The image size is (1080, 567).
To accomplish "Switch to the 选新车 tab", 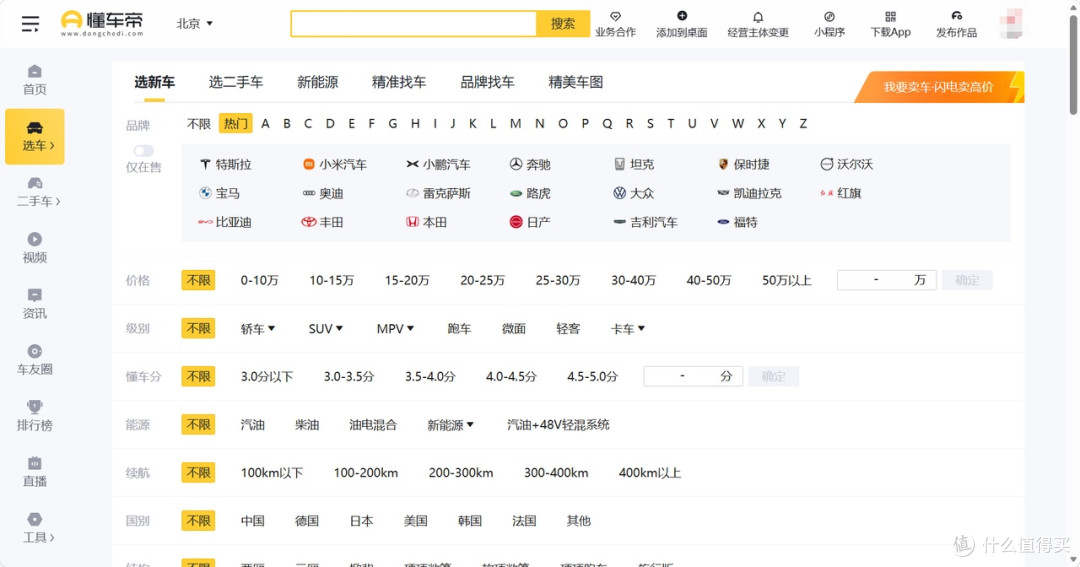I will coord(154,82).
